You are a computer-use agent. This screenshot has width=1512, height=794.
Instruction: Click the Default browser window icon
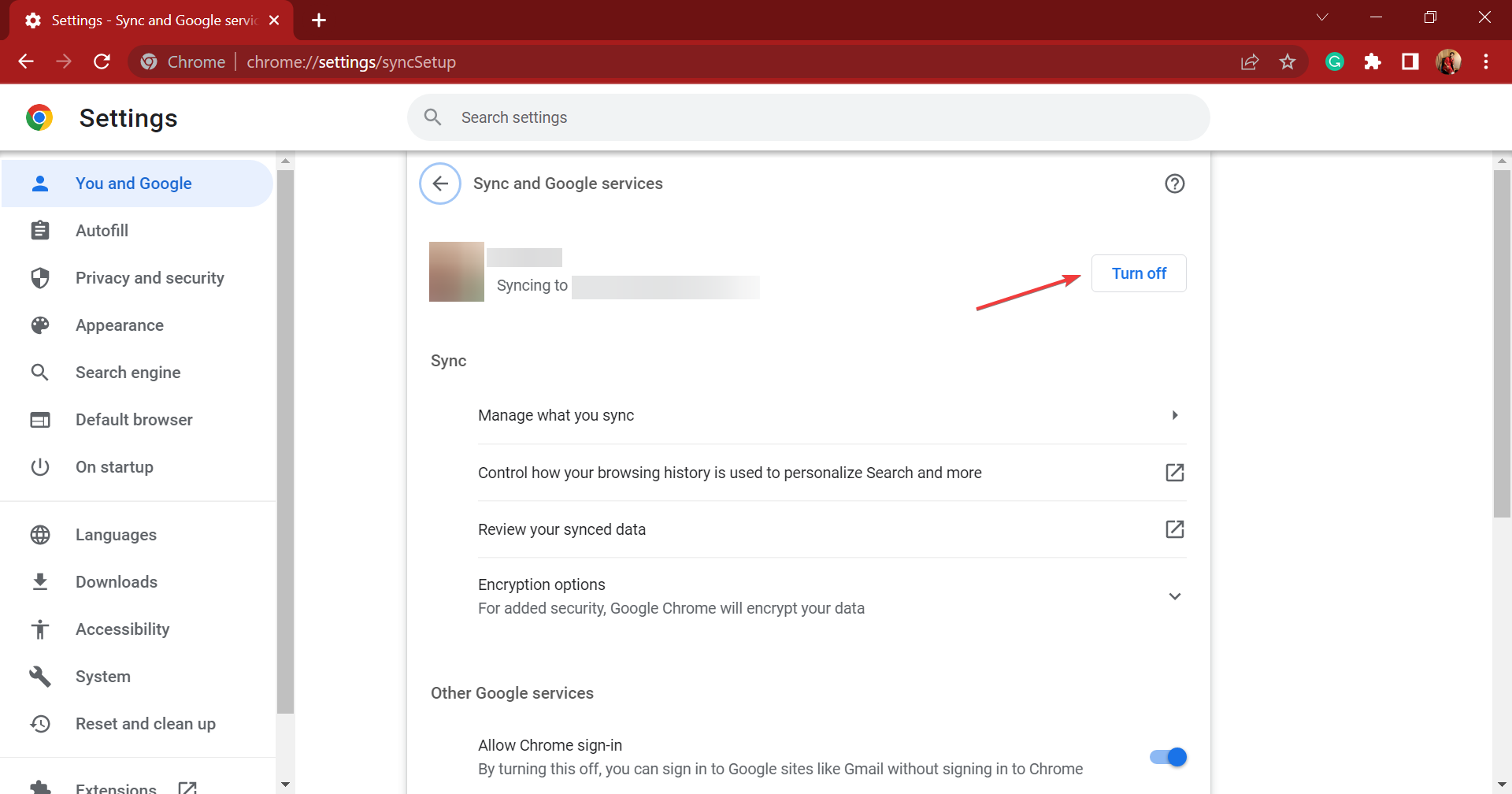tap(40, 420)
